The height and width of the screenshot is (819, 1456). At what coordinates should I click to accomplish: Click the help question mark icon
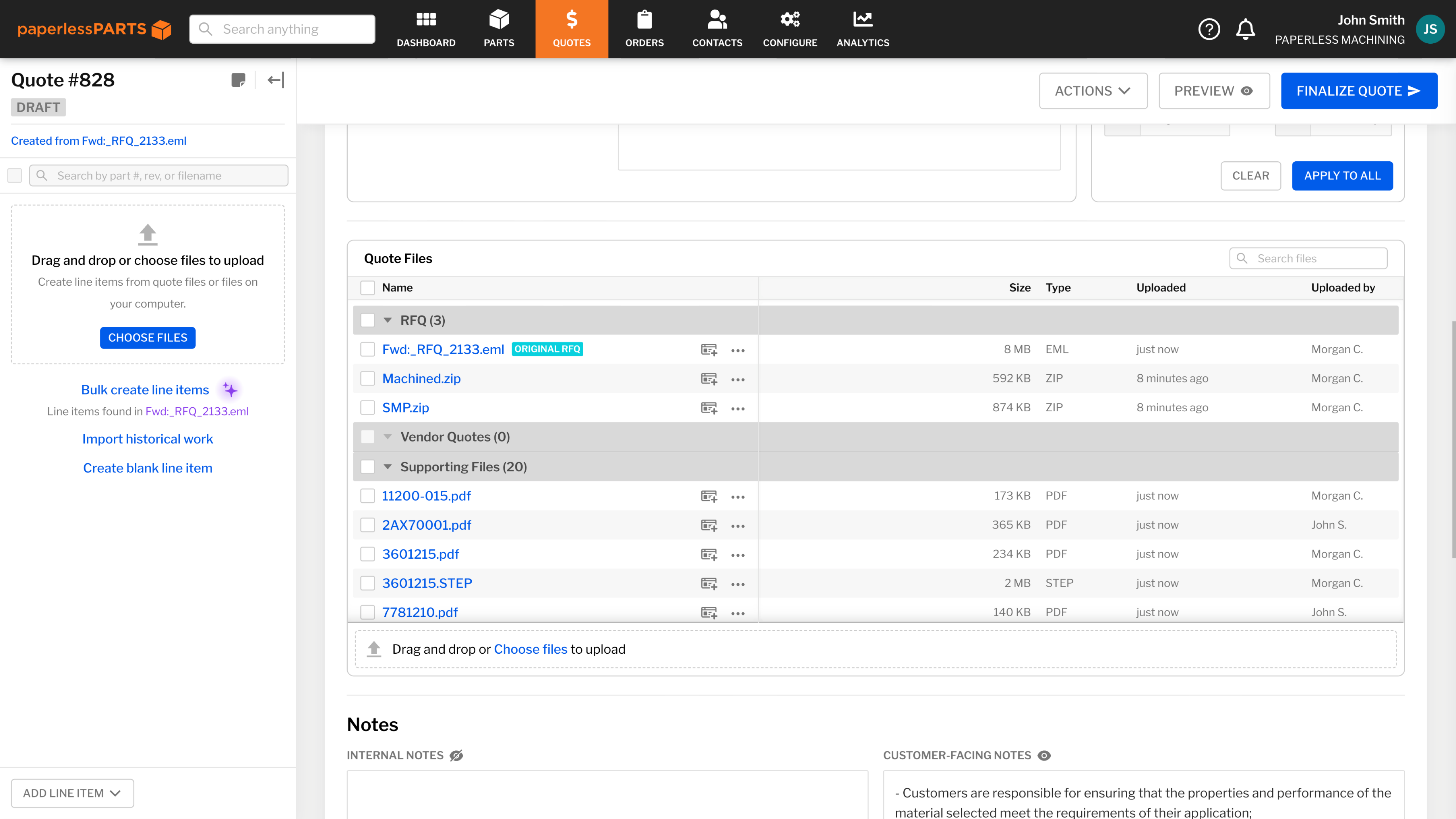click(1210, 28)
